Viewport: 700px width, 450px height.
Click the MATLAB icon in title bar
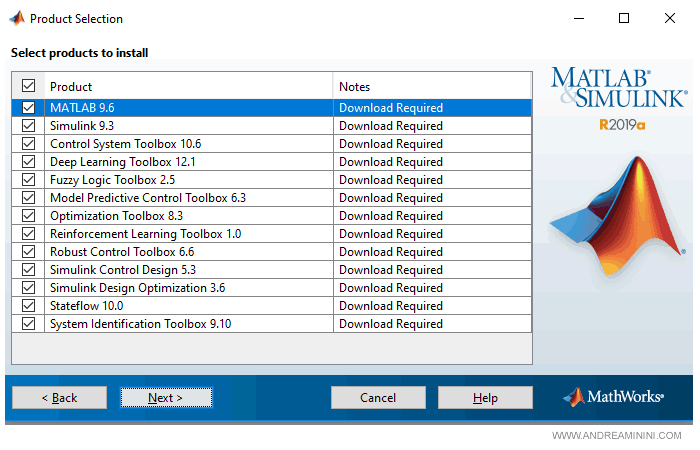tap(17, 18)
